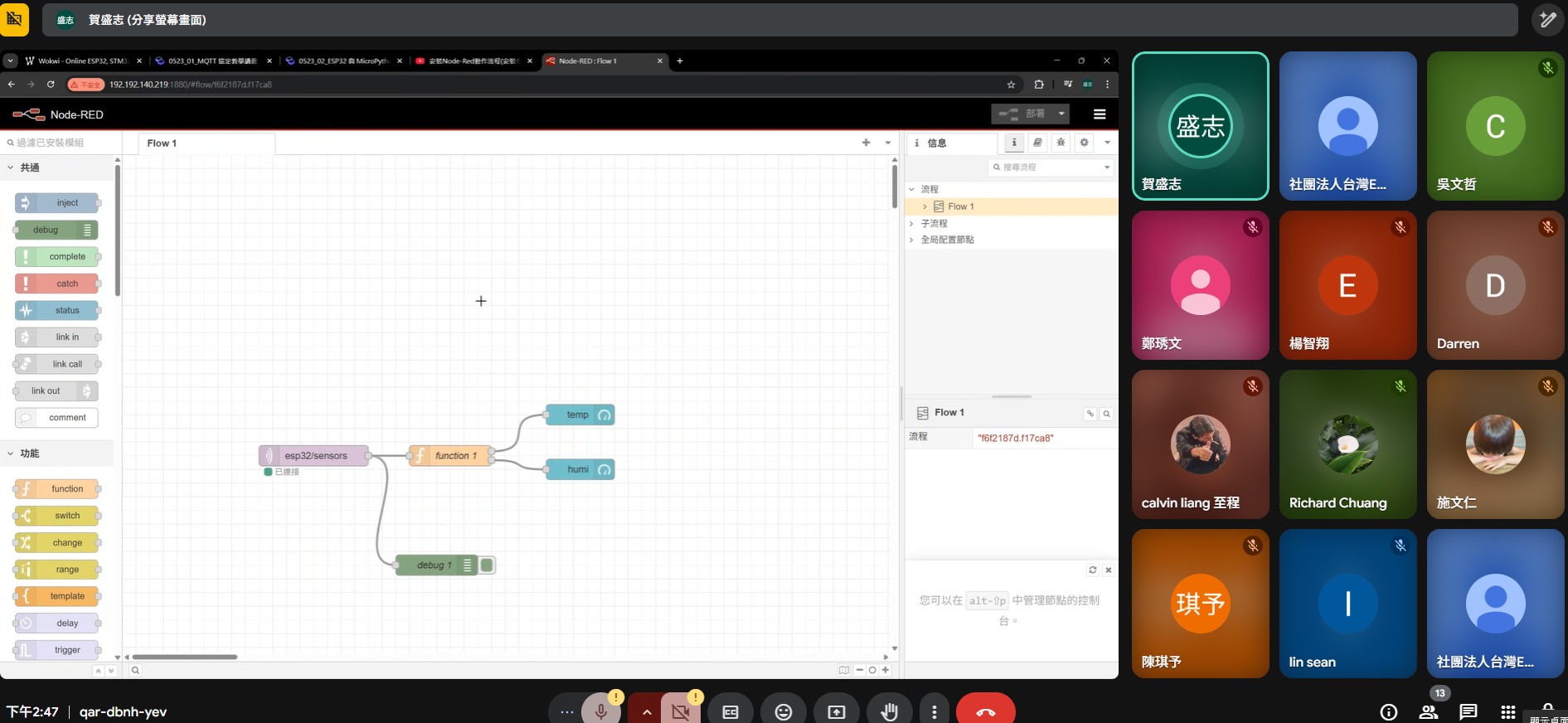Select the esp32/sensors MQTT node on canvas
Image resolution: width=1568 pixels, height=723 pixels.
click(x=313, y=455)
